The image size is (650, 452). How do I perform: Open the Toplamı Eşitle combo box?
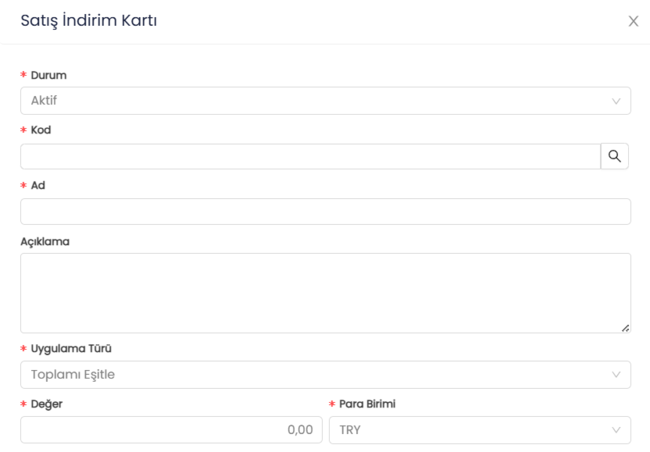(325, 374)
